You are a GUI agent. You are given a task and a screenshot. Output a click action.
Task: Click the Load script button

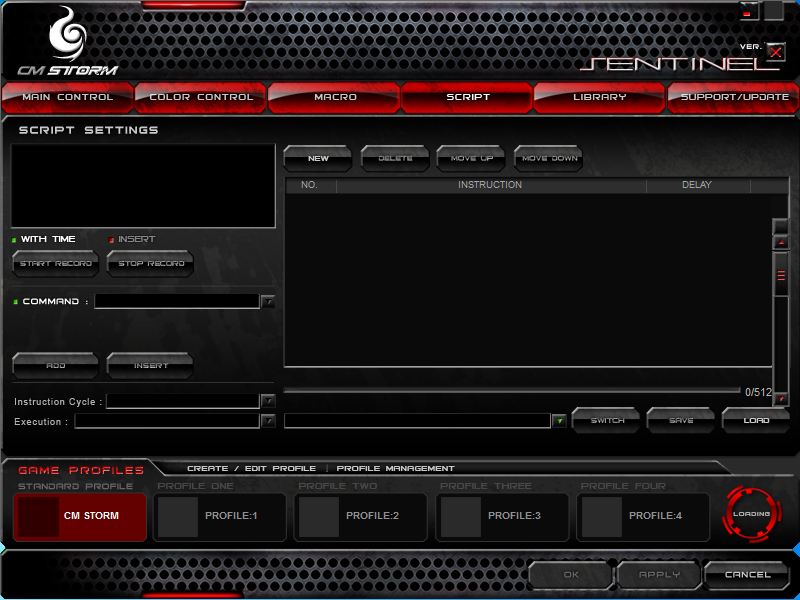pos(756,421)
